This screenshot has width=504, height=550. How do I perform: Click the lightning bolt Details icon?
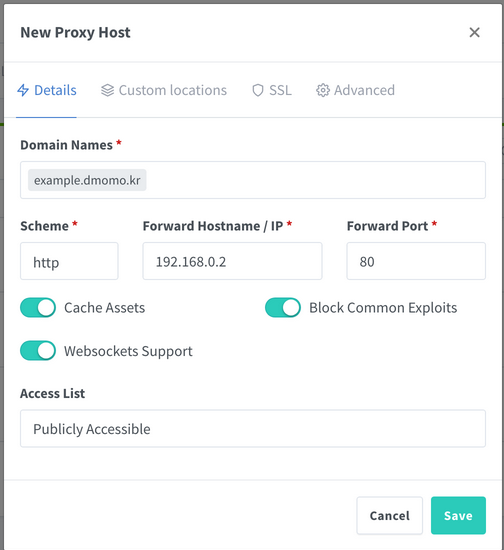click(x=23, y=90)
